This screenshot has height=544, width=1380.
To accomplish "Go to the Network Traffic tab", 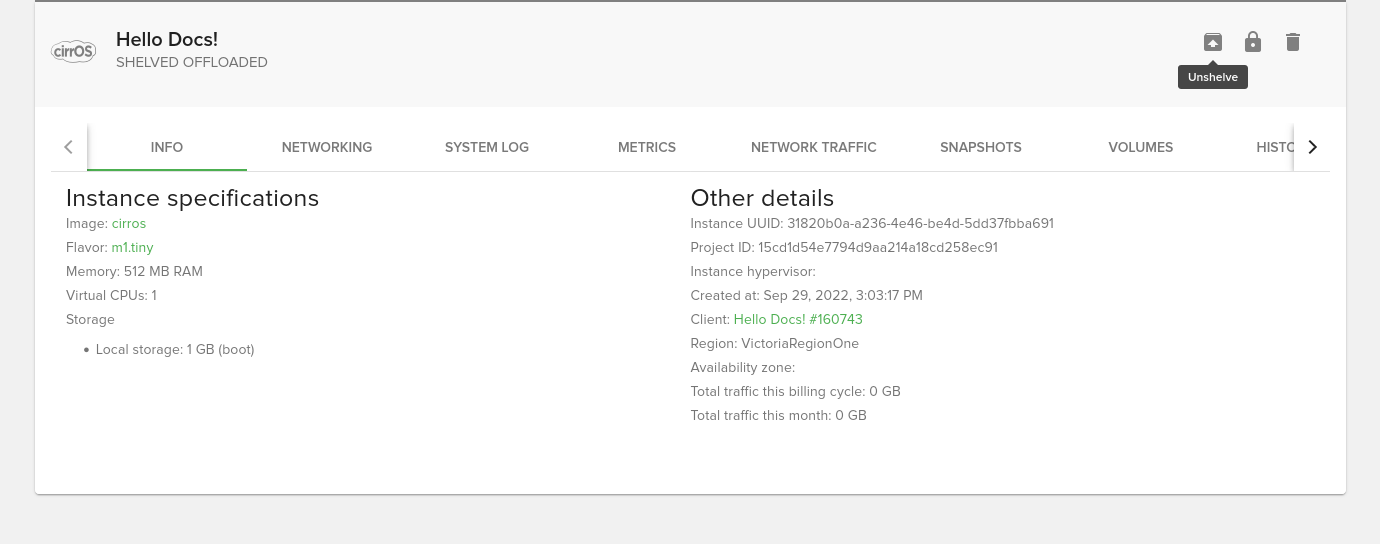I will point(813,147).
